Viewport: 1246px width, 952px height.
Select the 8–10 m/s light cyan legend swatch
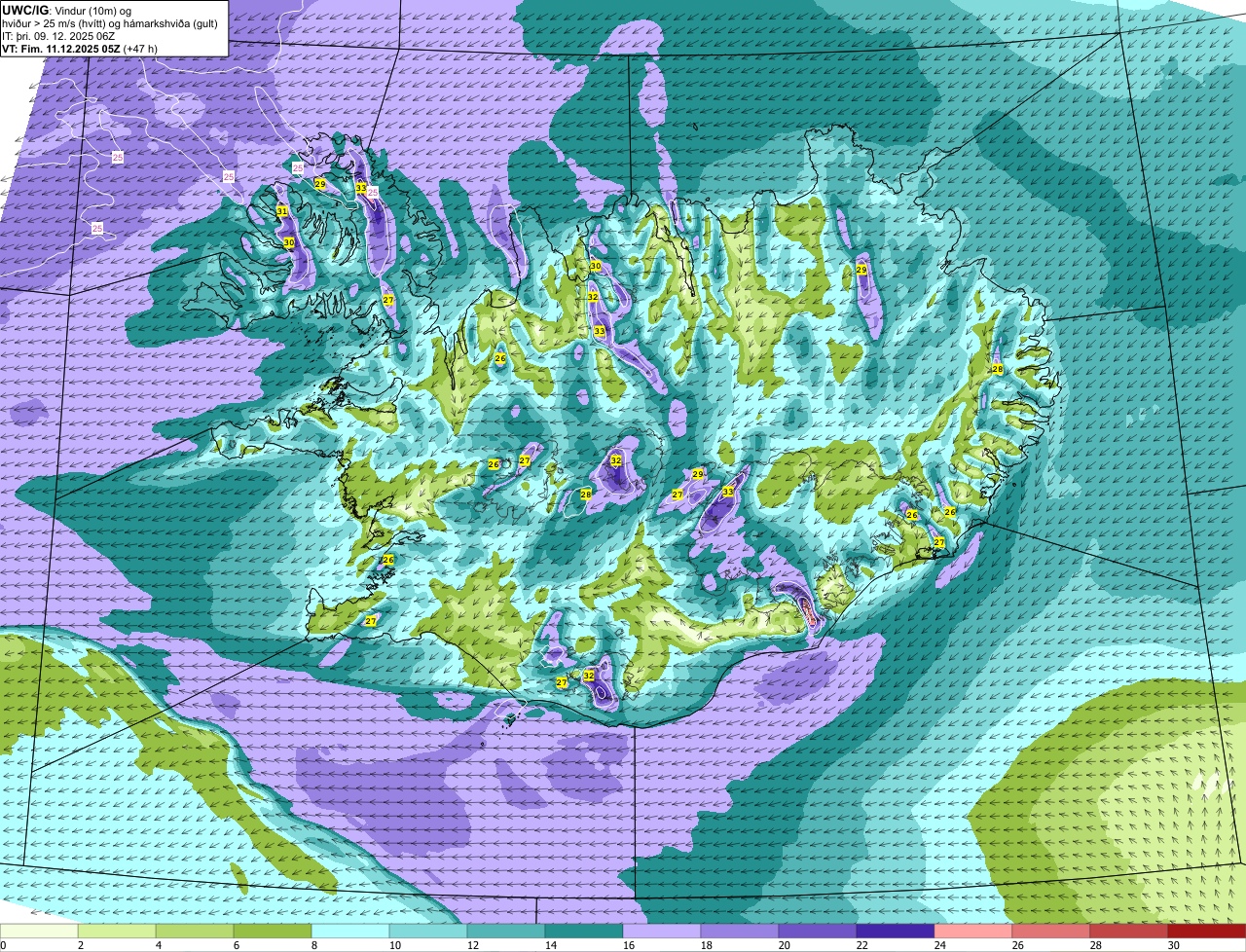tap(350, 931)
